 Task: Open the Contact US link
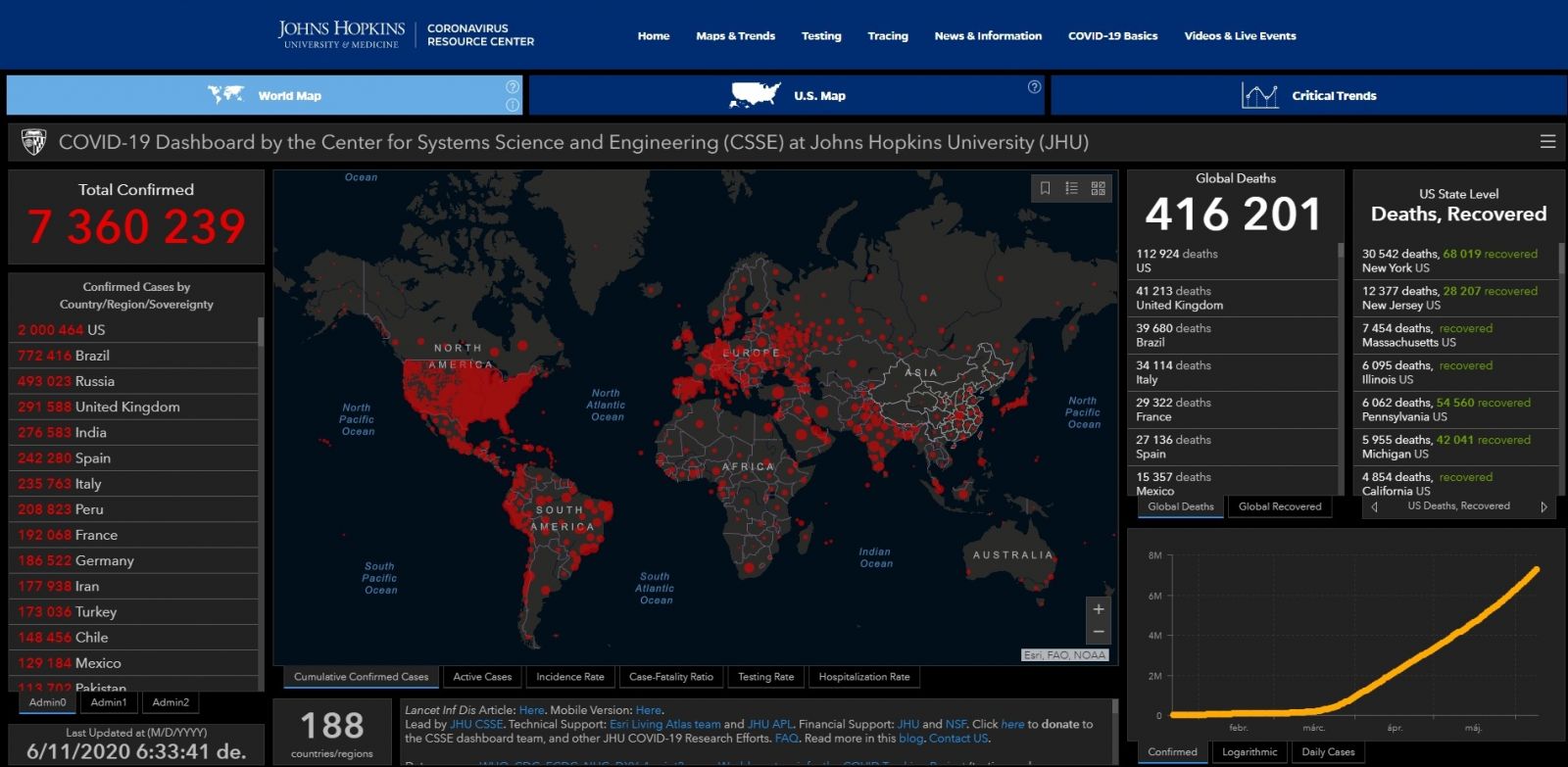(958, 739)
